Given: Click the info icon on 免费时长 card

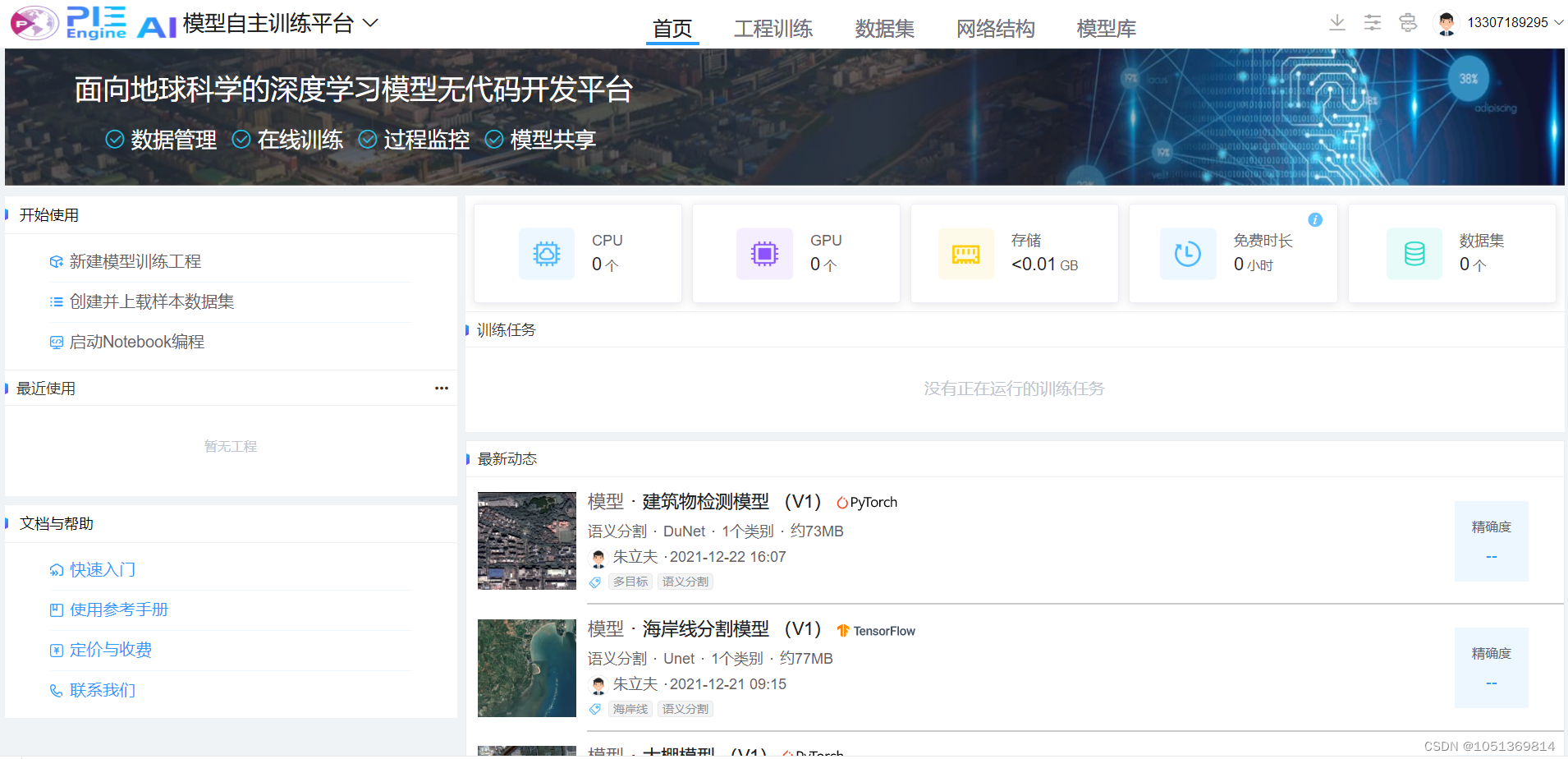Looking at the screenshot, I should [x=1315, y=219].
